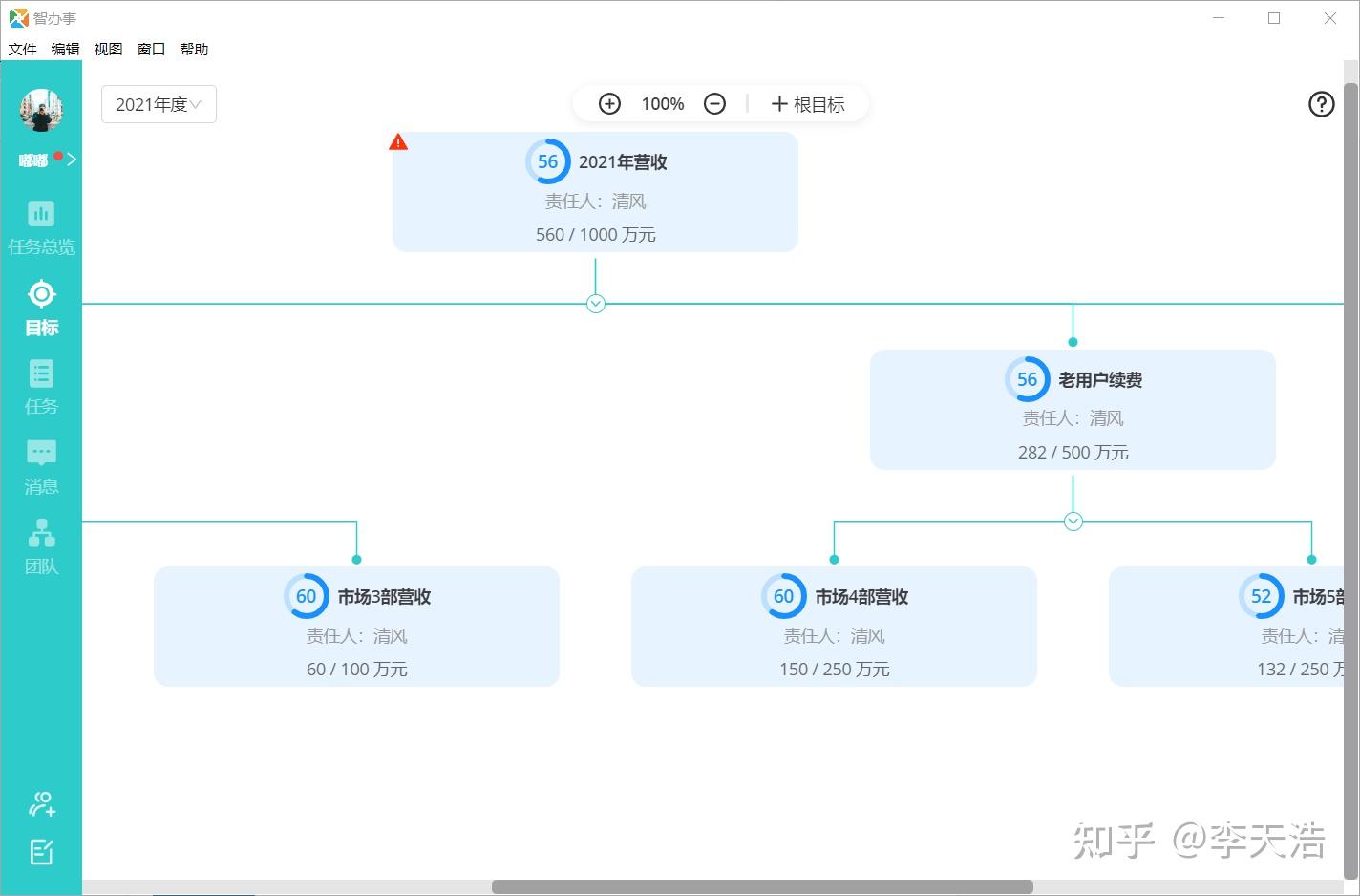1360x896 pixels.
Task: Select the 市场4部营收 goal title
Action: tap(861, 597)
